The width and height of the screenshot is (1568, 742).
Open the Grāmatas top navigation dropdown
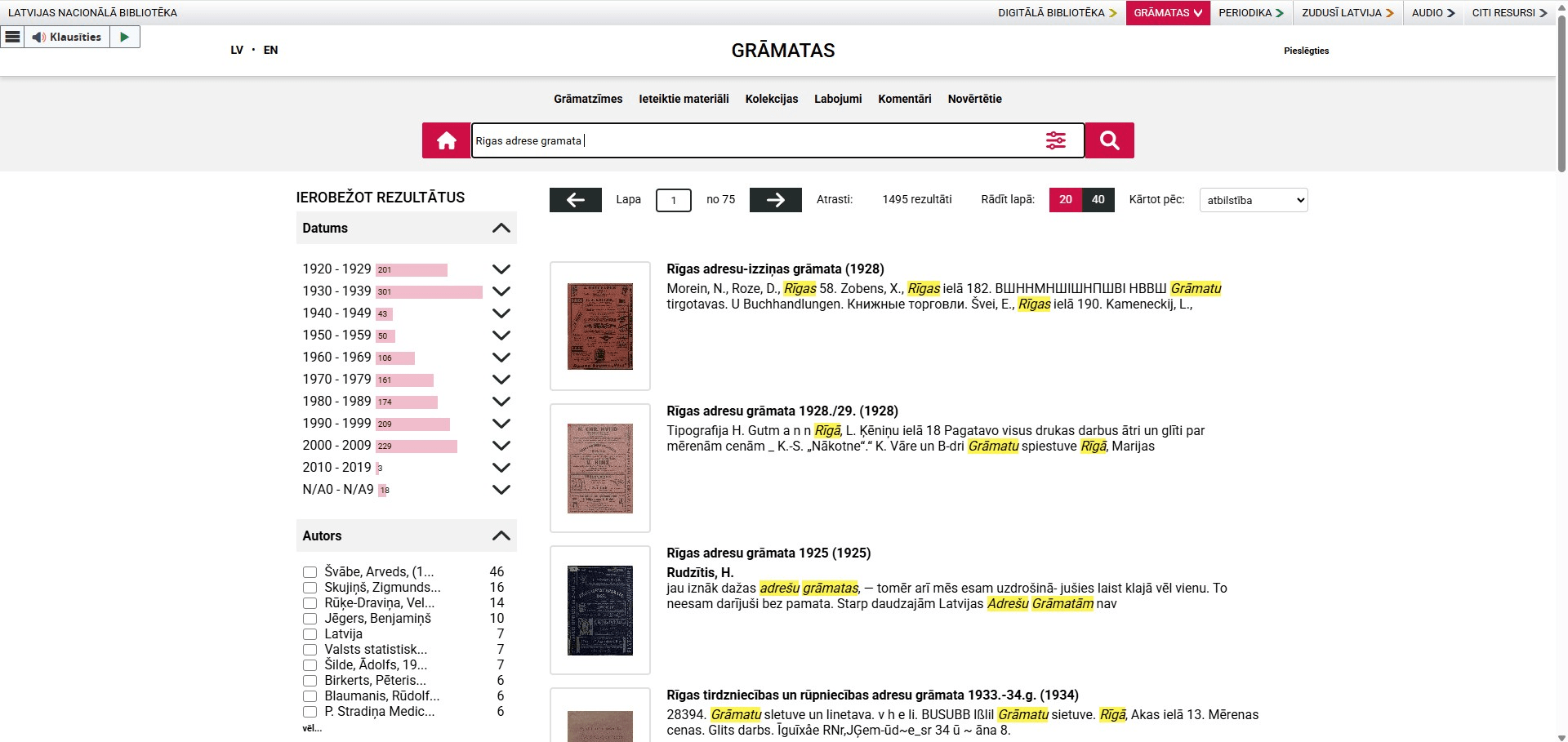click(1168, 12)
